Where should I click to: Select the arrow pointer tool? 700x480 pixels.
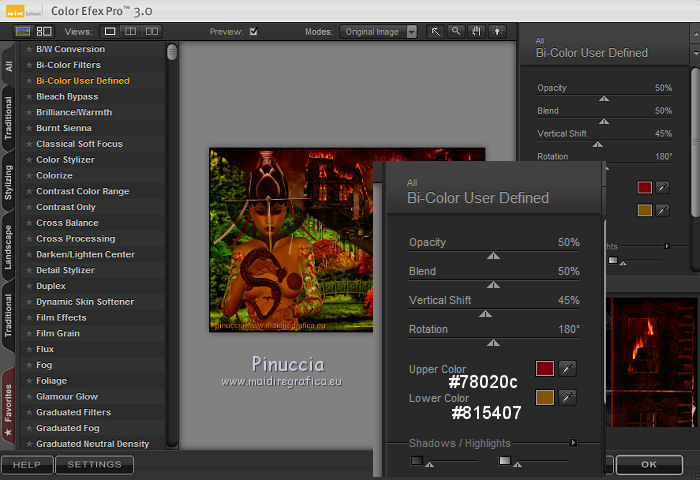pos(436,32)
